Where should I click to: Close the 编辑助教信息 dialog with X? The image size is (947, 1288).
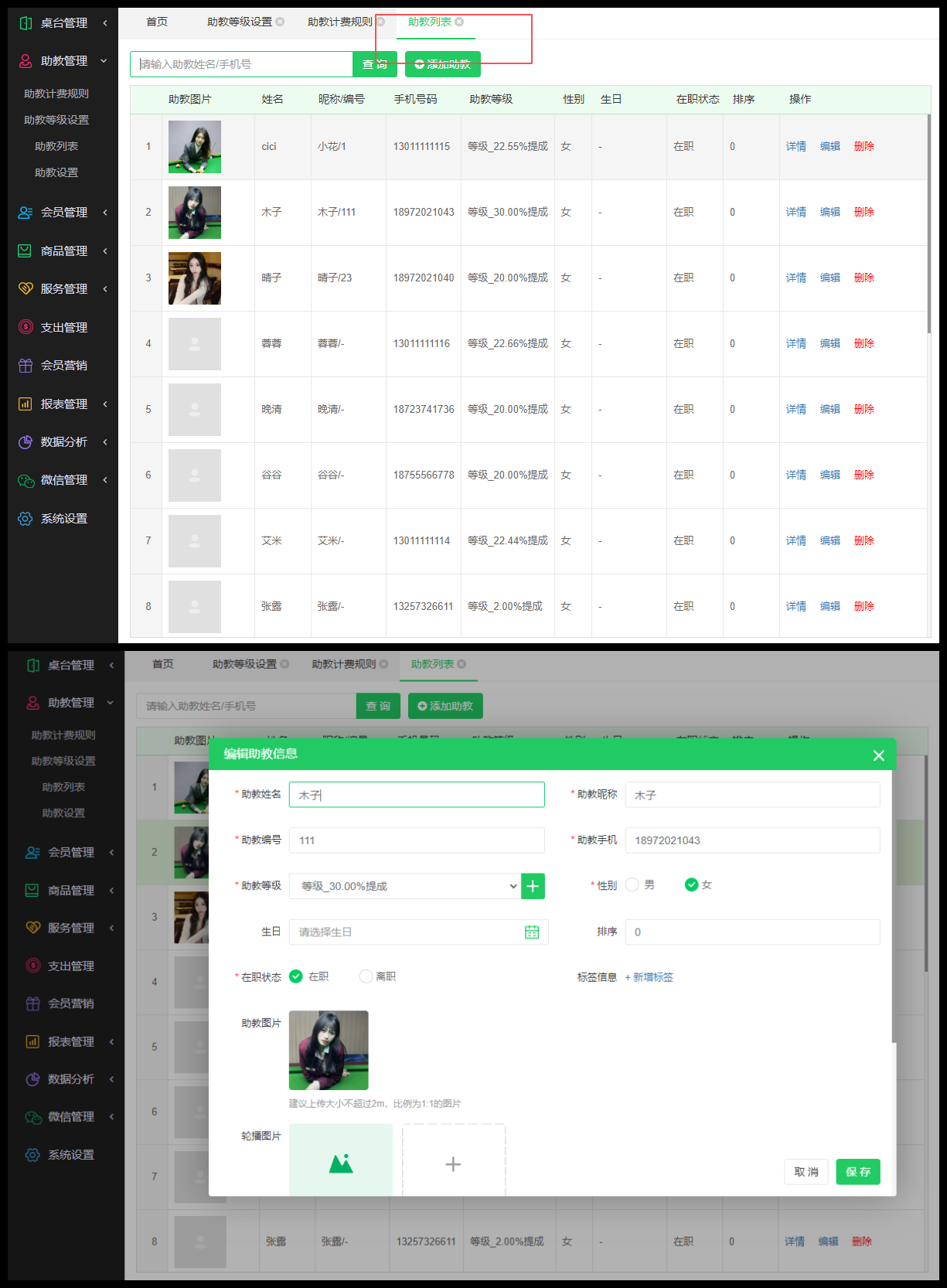(878, 755)
